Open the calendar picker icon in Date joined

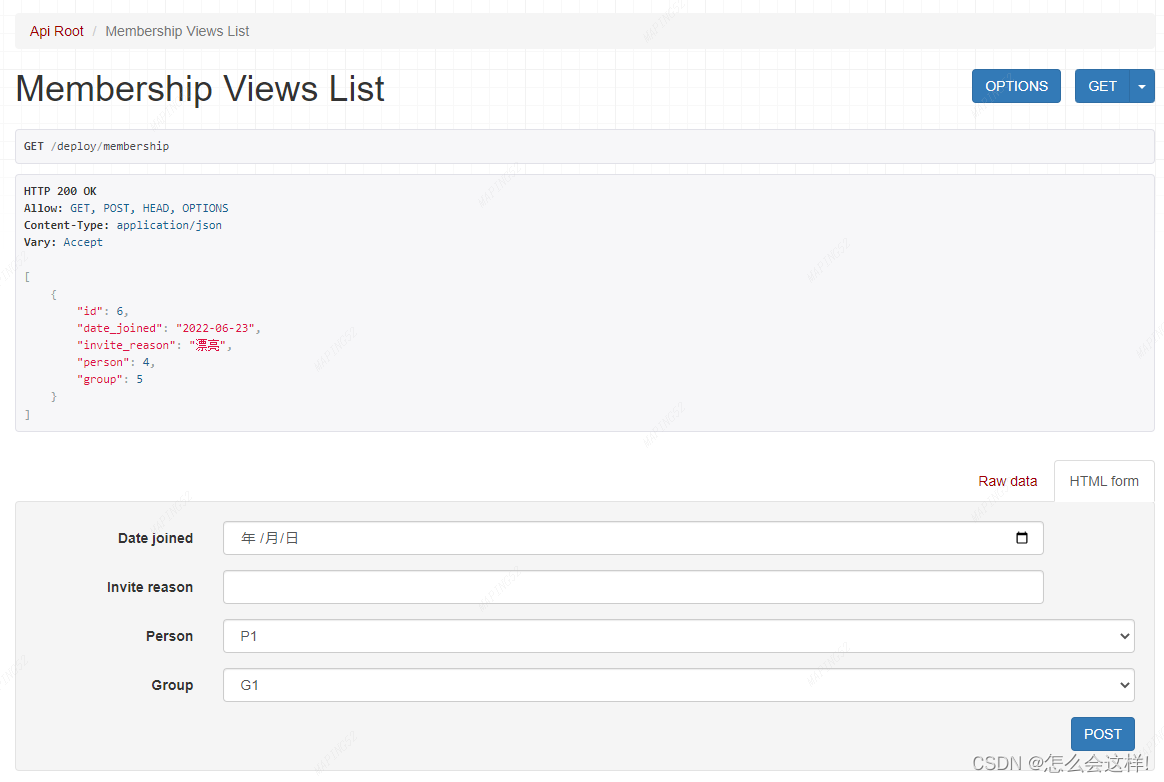[x=1021, y=538]
